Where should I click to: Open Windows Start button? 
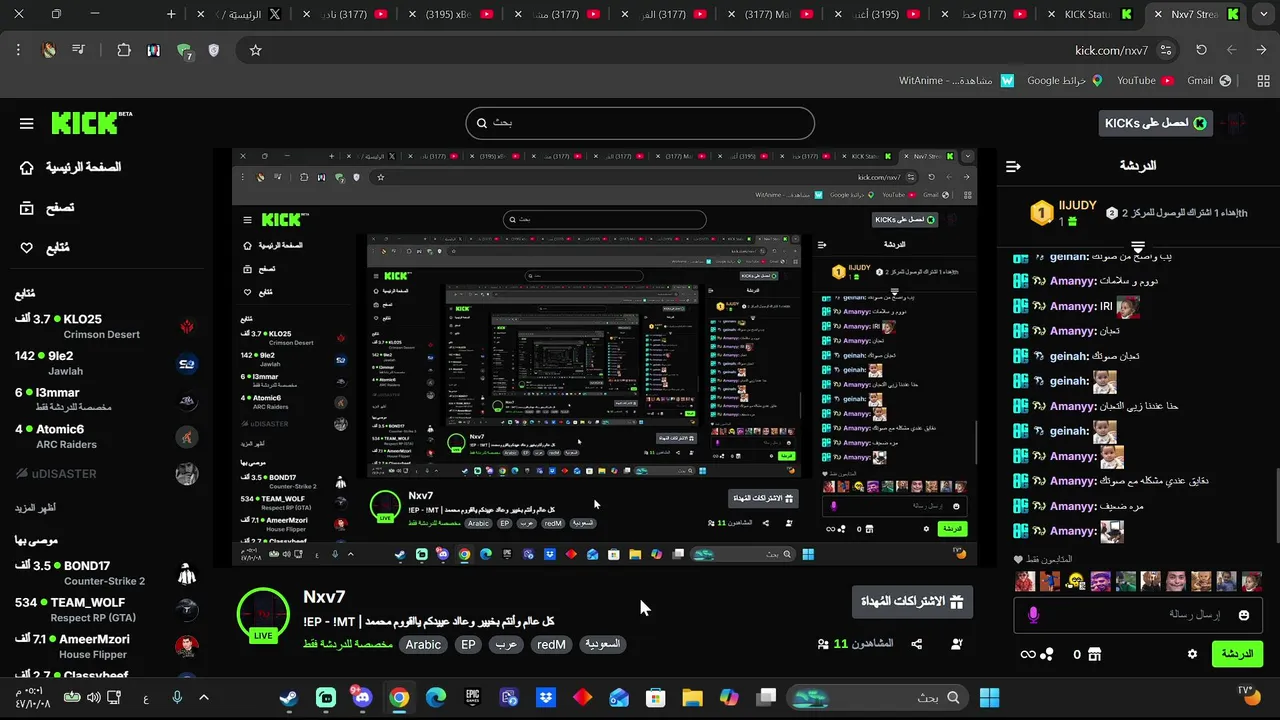(x=990, y=697)
